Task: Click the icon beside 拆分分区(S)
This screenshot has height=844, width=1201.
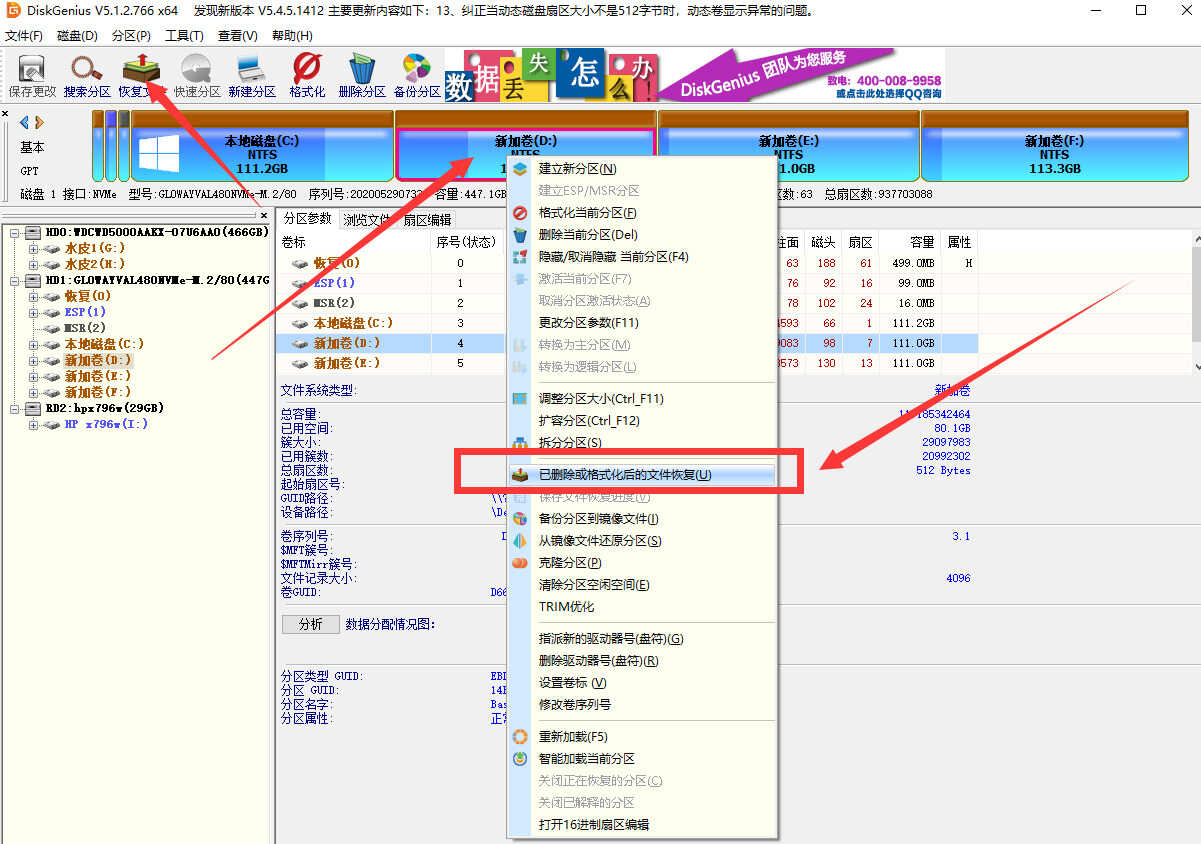Action: [519, 443]
